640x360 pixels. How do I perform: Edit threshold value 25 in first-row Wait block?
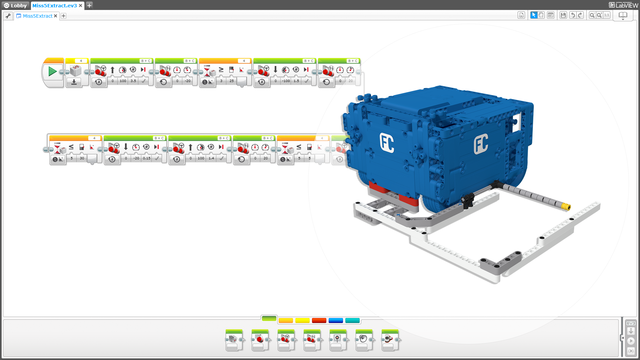tap(231, 81)
